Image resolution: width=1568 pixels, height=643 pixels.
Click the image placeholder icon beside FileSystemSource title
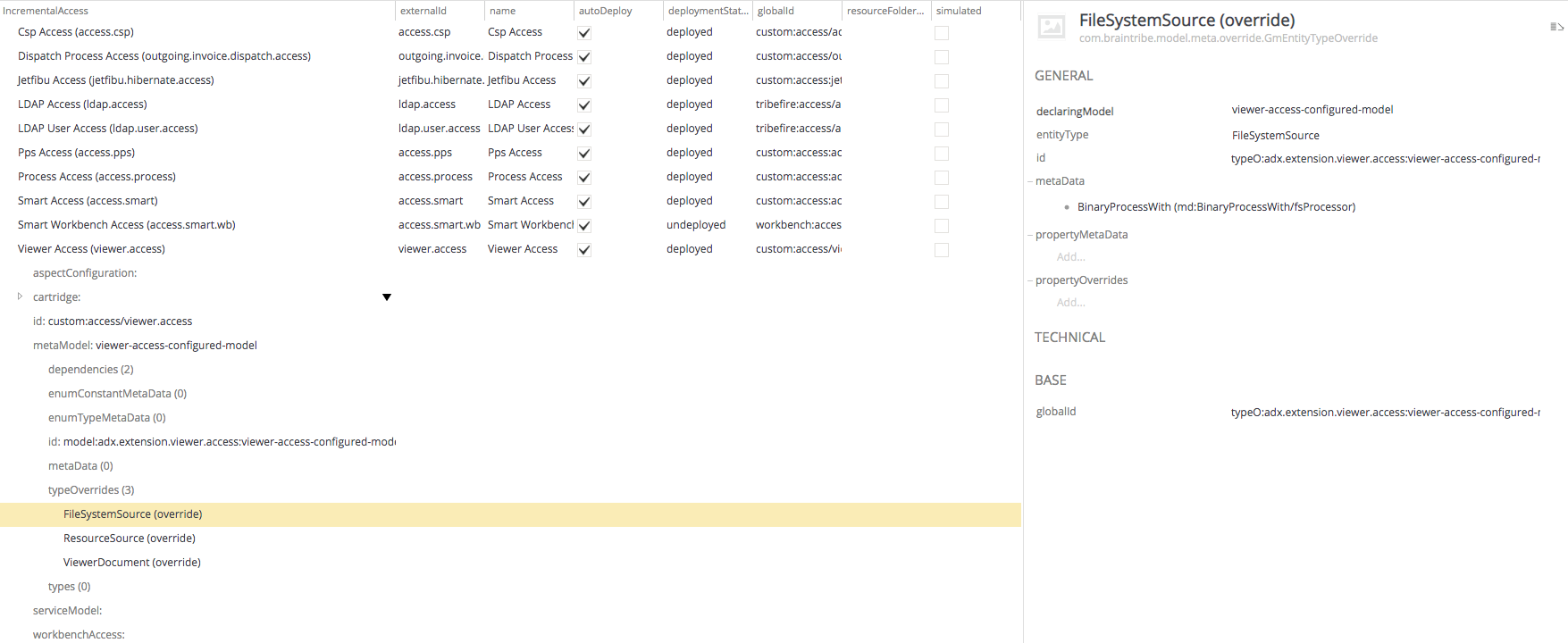point(1051,28)
